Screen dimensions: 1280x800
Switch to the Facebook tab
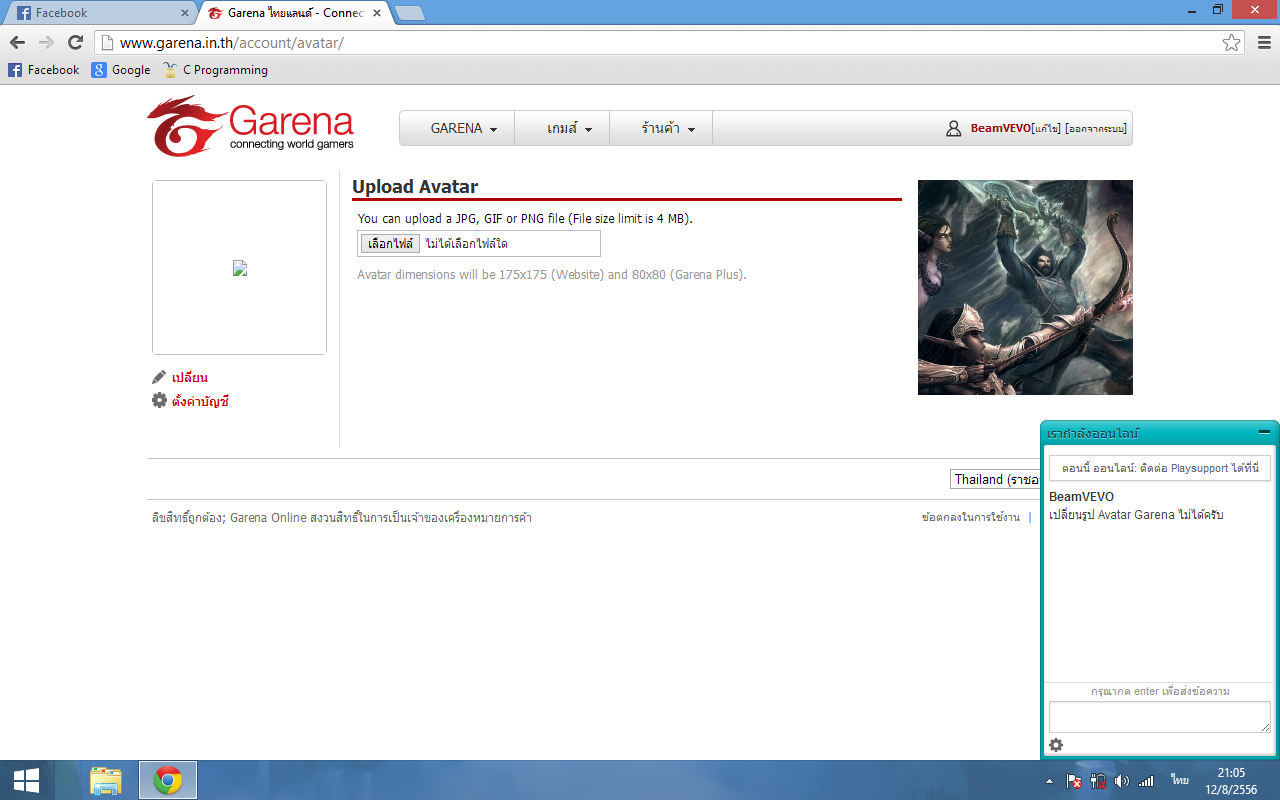point(98,13)
